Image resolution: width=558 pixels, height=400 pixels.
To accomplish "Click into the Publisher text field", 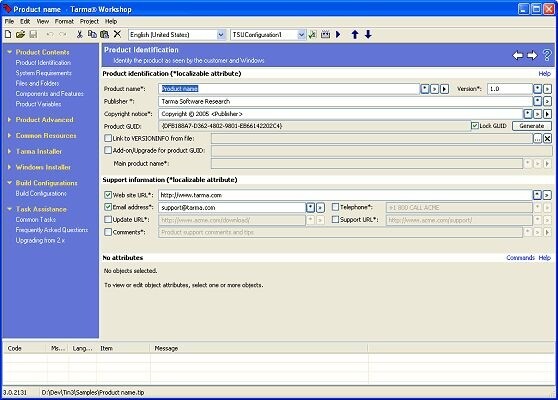I will [x=345, y=101].
